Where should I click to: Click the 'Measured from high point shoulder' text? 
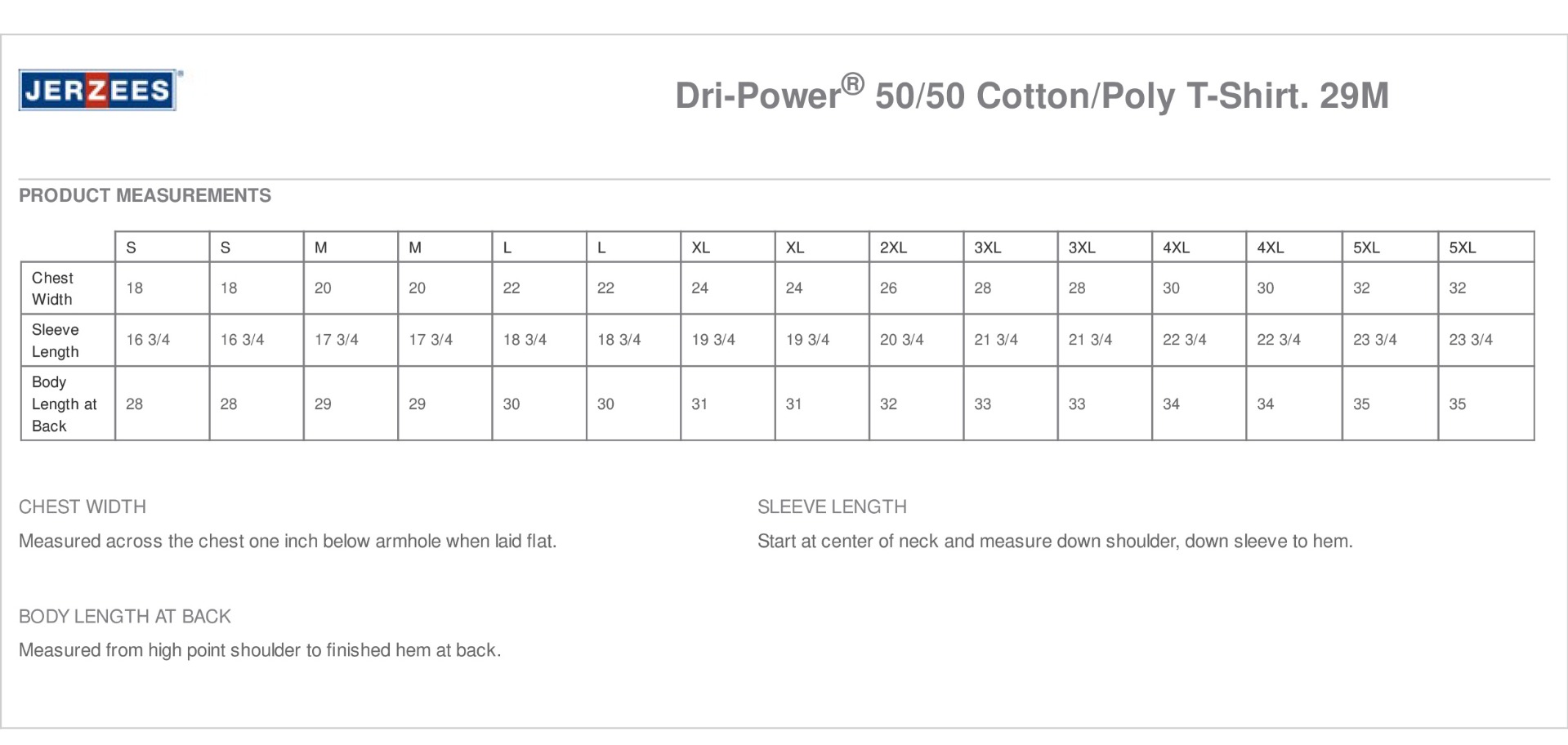tap(260, 650)
